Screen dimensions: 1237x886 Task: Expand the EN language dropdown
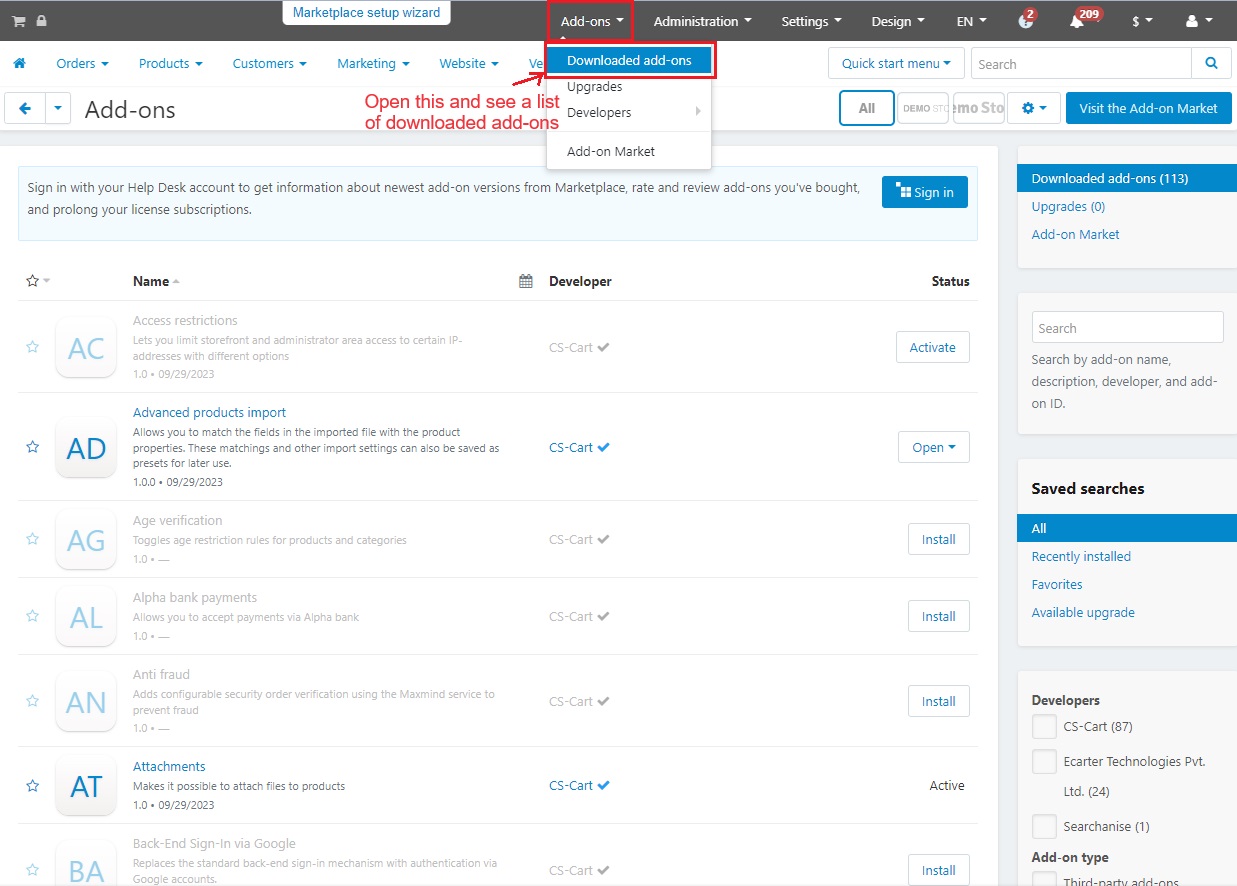click(x=971, y=21)
